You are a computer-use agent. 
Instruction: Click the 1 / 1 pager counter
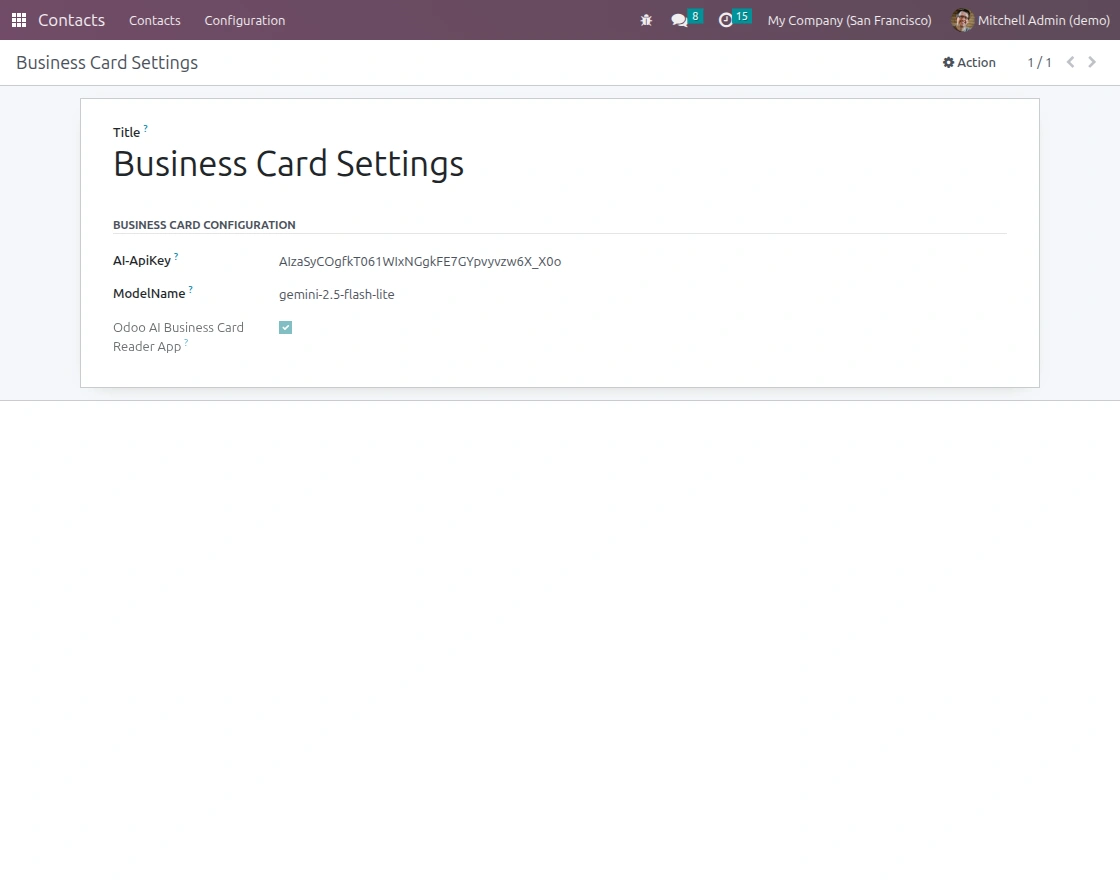coord(1039,62)
